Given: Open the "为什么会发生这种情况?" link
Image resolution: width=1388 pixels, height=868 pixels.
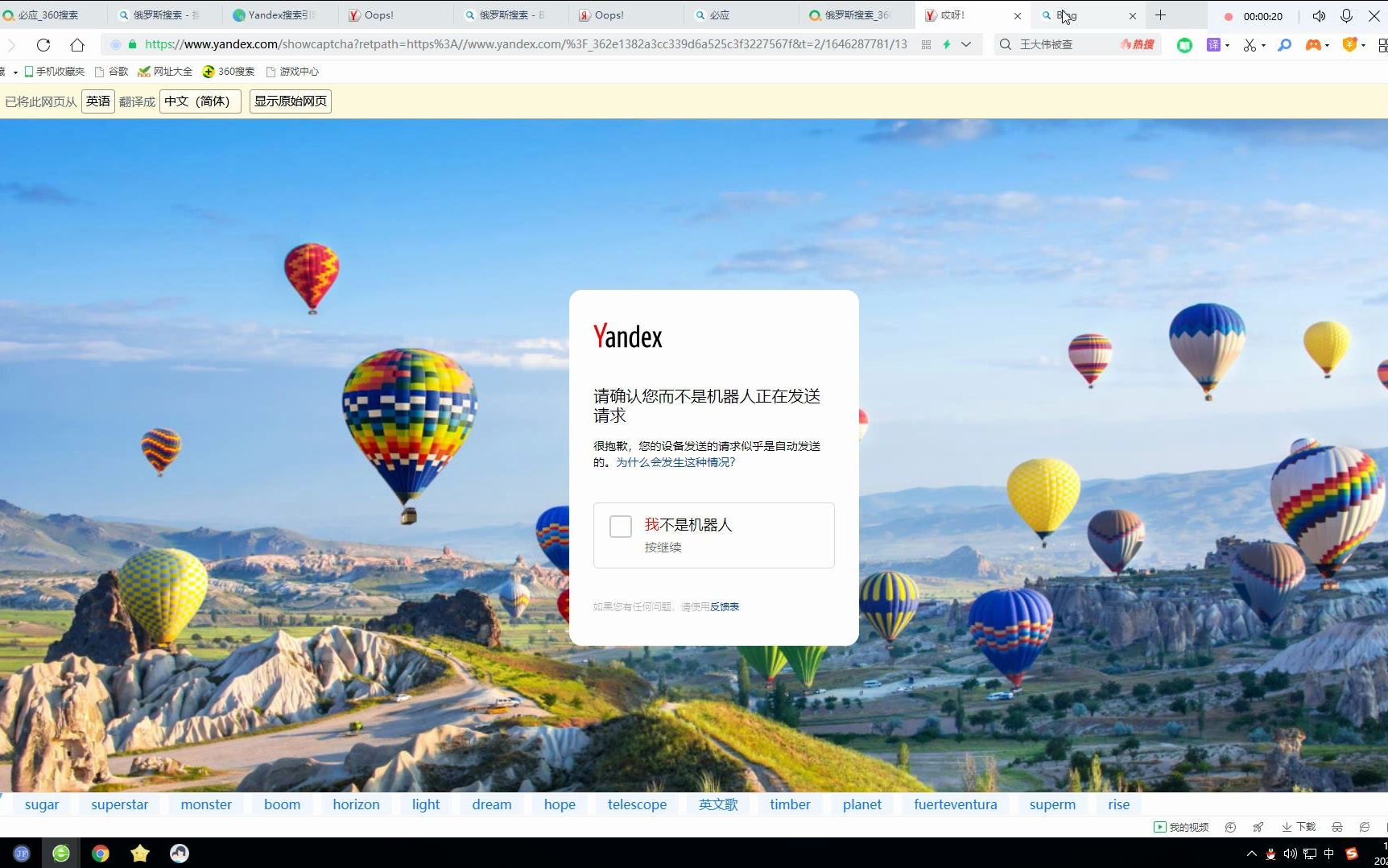Looking at the screenshot, I should (675, 462).
